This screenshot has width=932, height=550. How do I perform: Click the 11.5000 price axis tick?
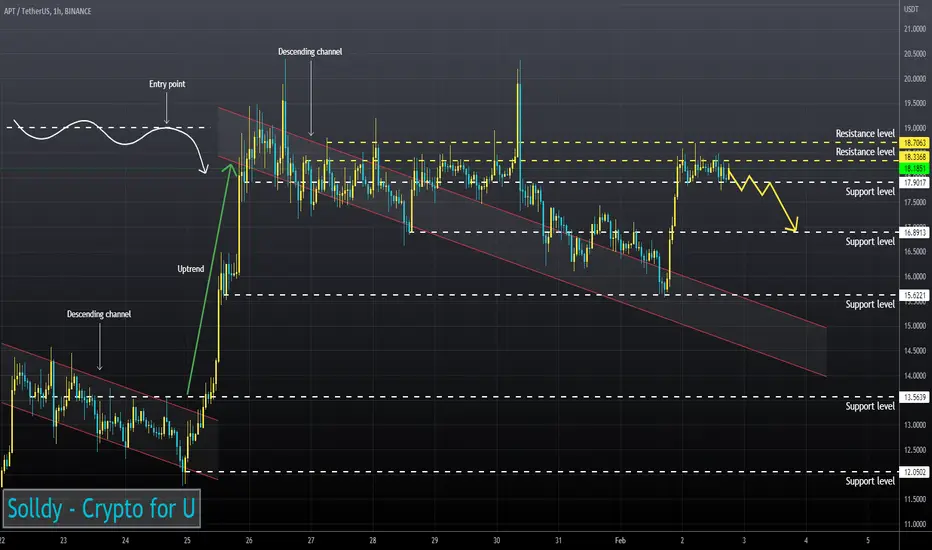tap(915, 499)
